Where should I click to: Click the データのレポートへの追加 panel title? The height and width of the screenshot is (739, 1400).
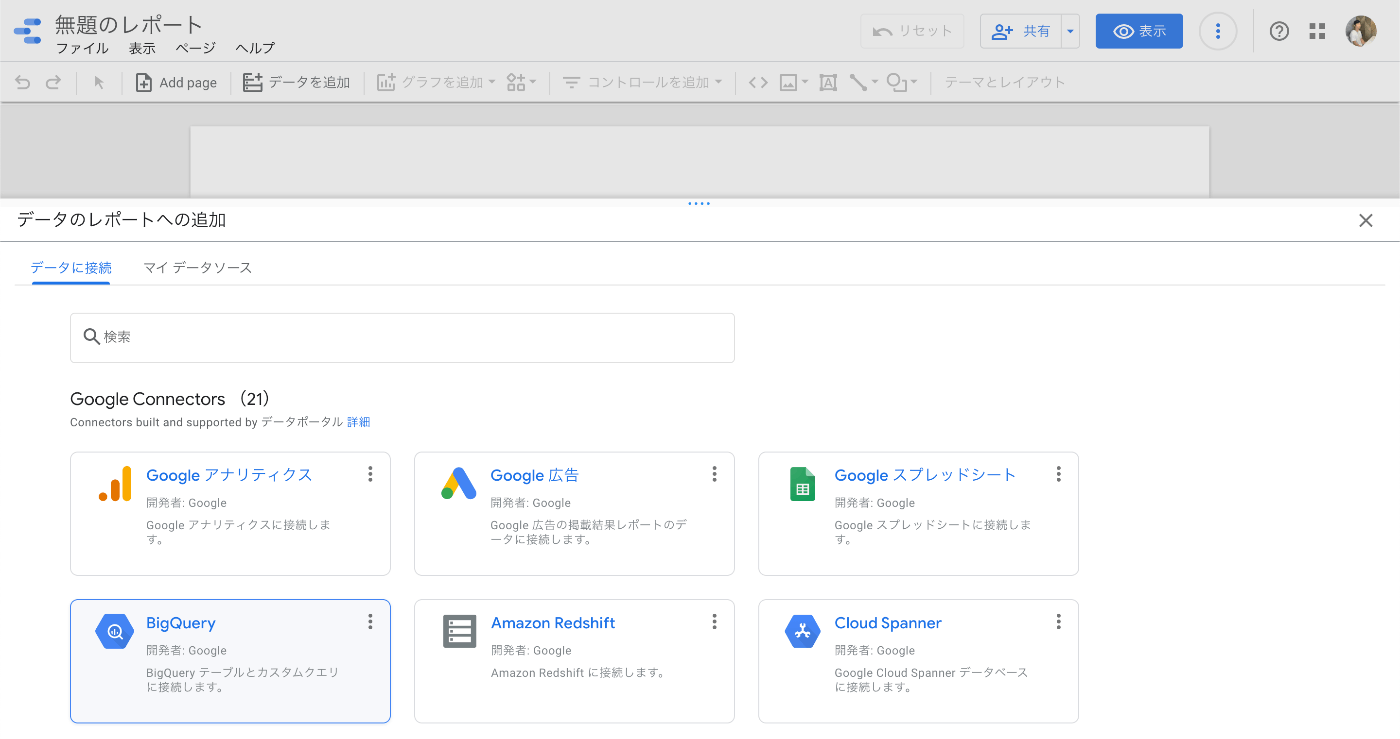[x=121, y=220]
